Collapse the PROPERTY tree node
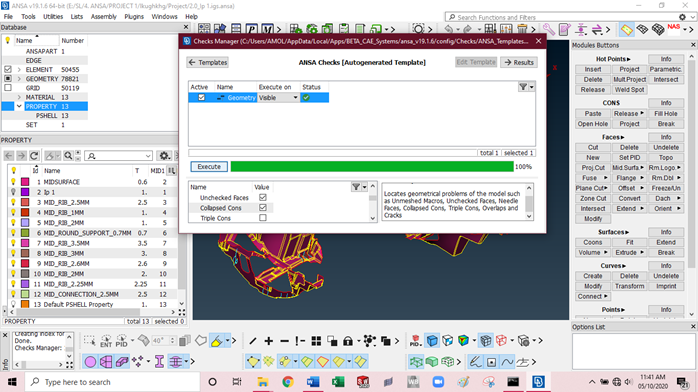The image size is (698, 392). (x=19, y=106)
